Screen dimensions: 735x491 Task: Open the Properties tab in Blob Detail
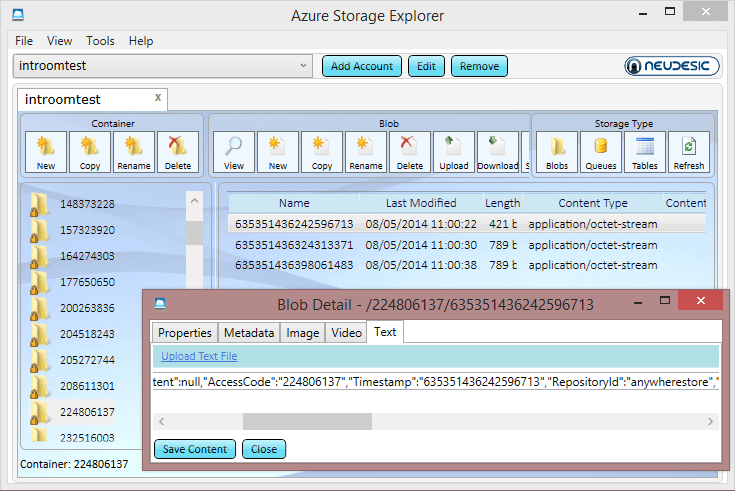tap(185, 333)
